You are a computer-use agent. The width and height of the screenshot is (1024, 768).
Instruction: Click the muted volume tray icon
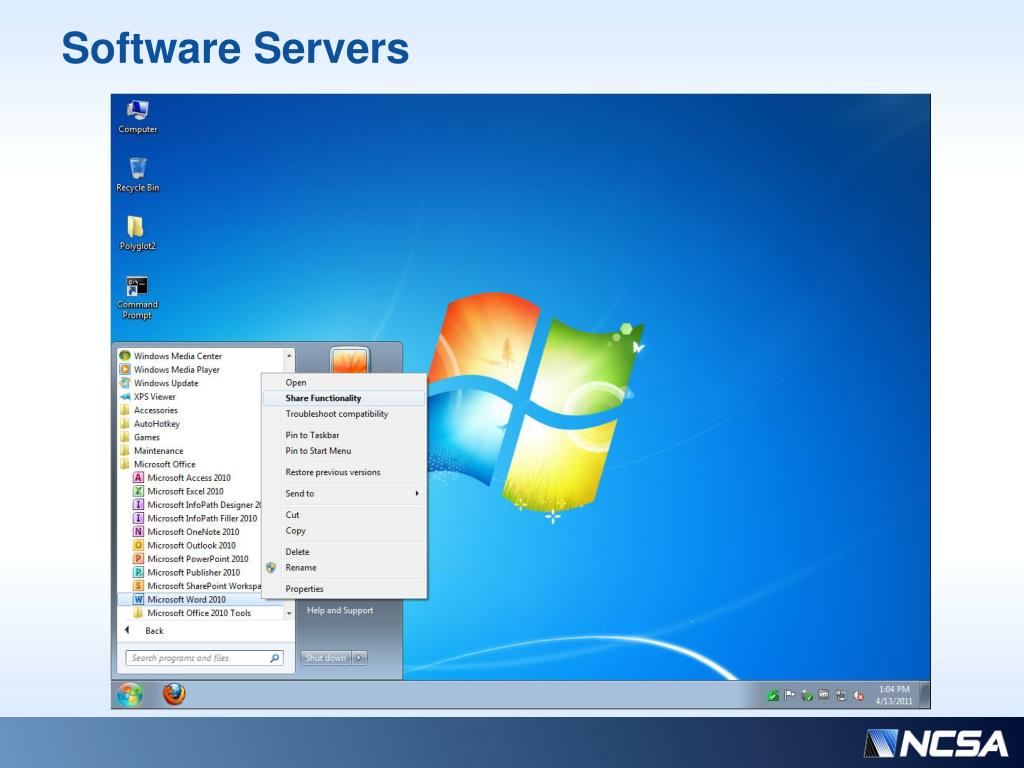859,696
